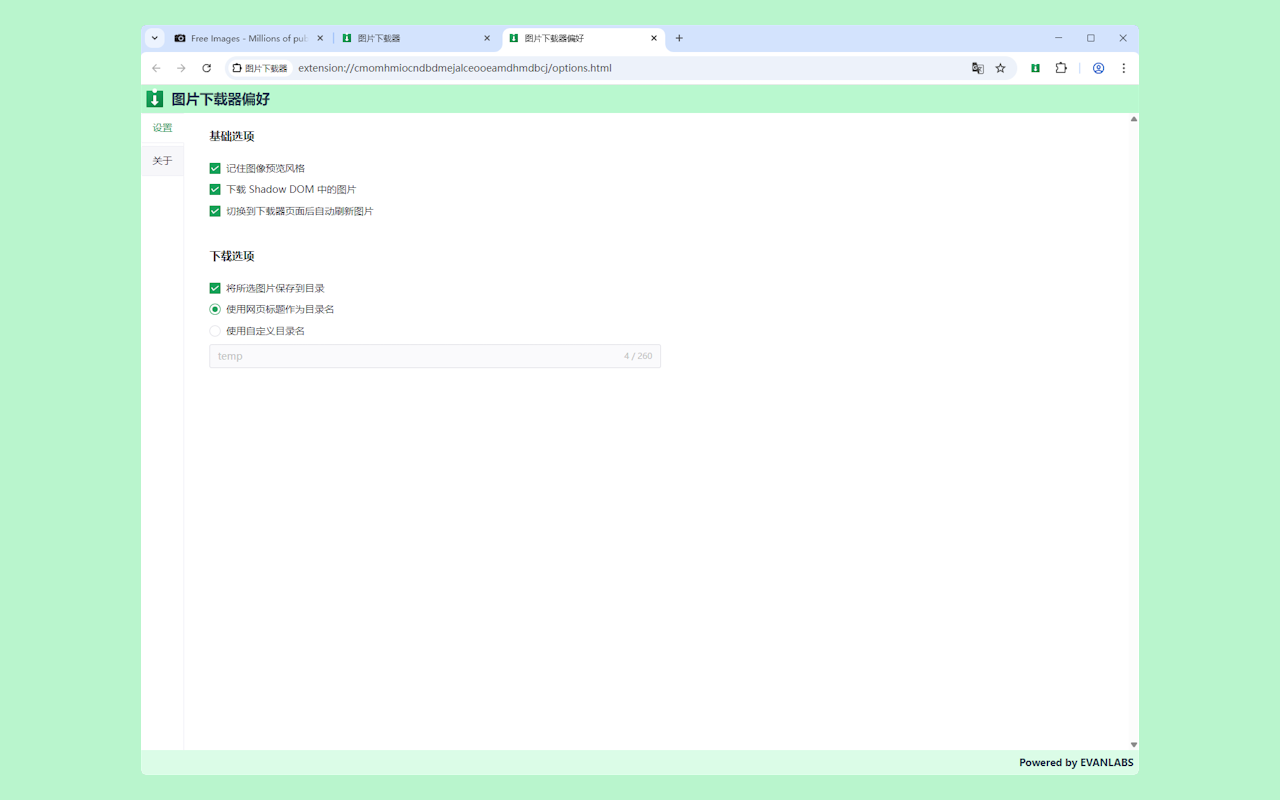This screenshot has width=1280, height=800.
Task: Click the 下载选项 heading
Action: coord(232,256)
